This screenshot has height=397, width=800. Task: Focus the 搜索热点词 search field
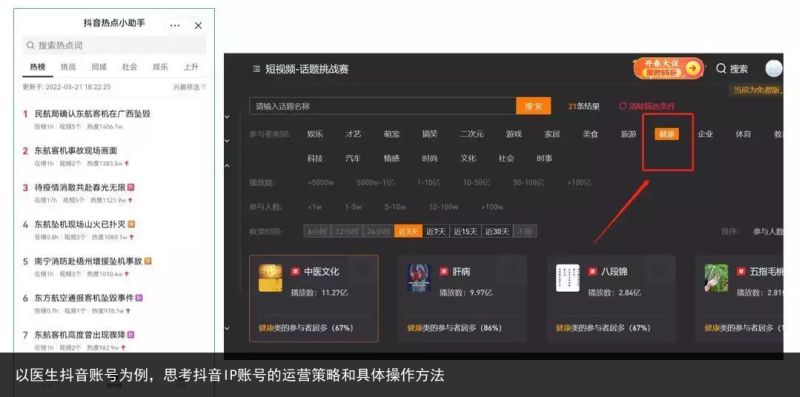(114, 45)
